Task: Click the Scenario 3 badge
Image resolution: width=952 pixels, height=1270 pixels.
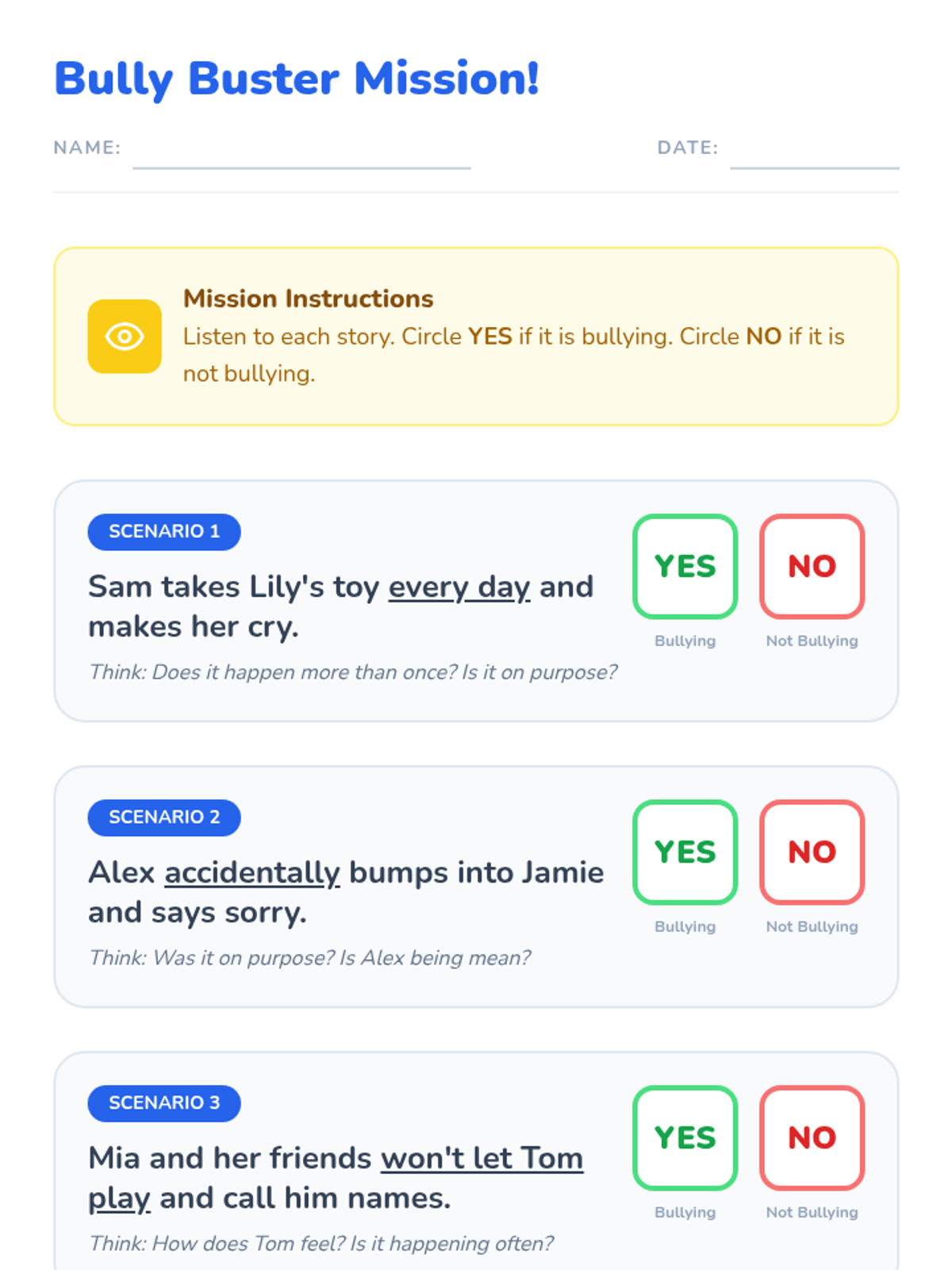Action: tap(164, 1103)
